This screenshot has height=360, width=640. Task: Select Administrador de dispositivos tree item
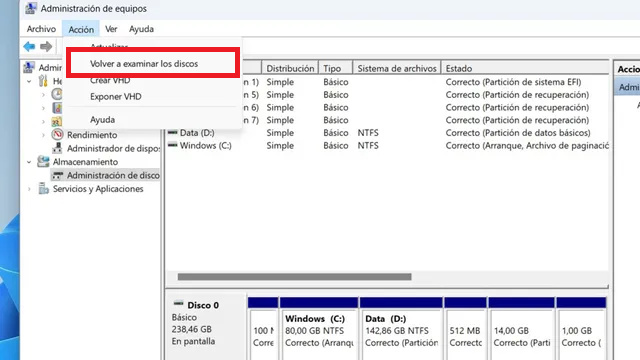pyautogui.click(x=113, y=148)
